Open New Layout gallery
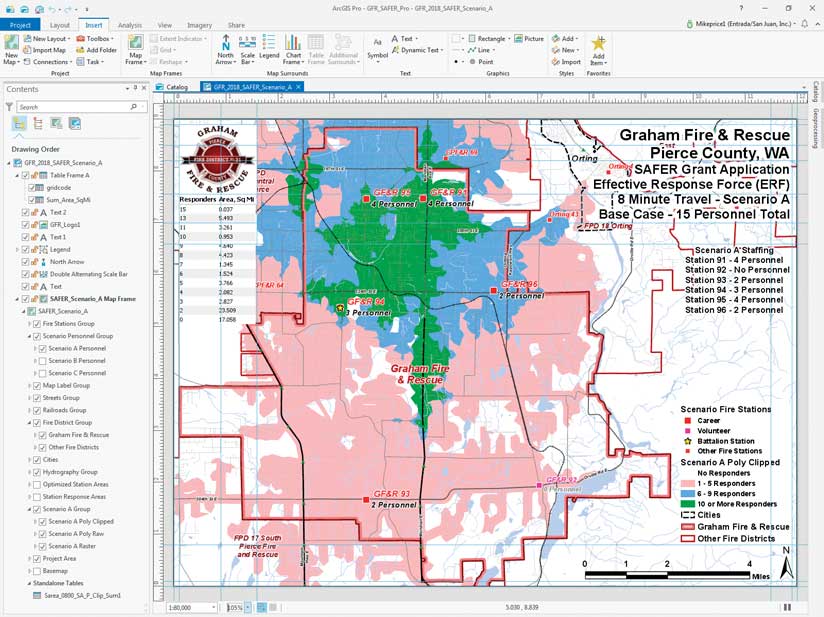 click(x=47, y=39)
